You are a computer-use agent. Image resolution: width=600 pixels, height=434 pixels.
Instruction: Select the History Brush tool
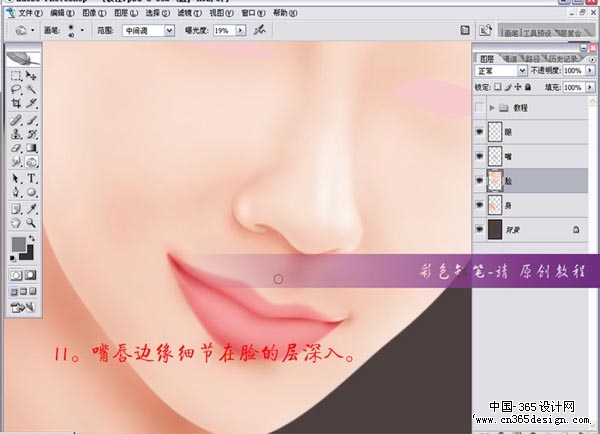tap(31, 134)
